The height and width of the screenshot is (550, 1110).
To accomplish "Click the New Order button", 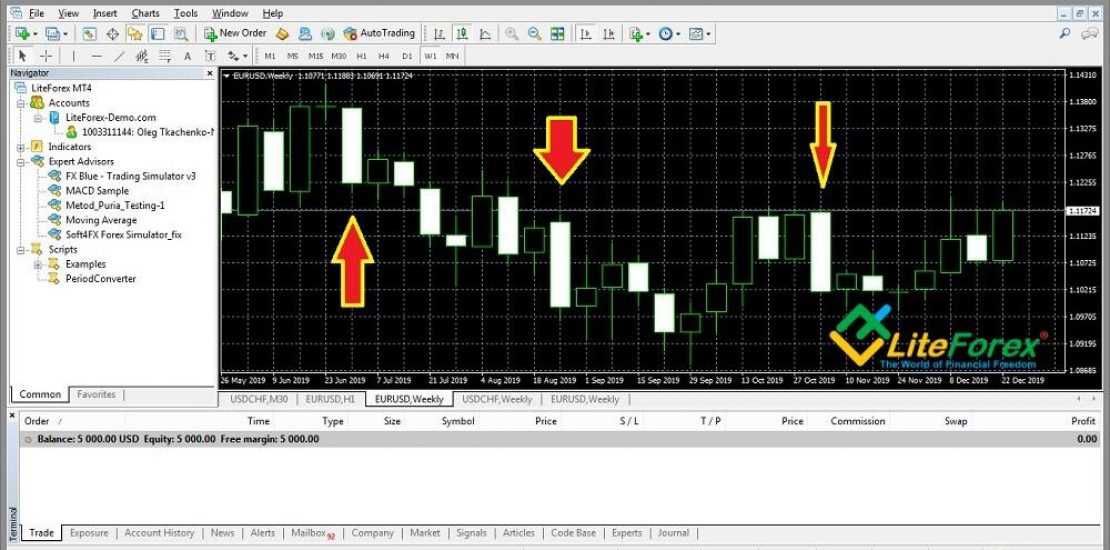I will tap(235, 33).
